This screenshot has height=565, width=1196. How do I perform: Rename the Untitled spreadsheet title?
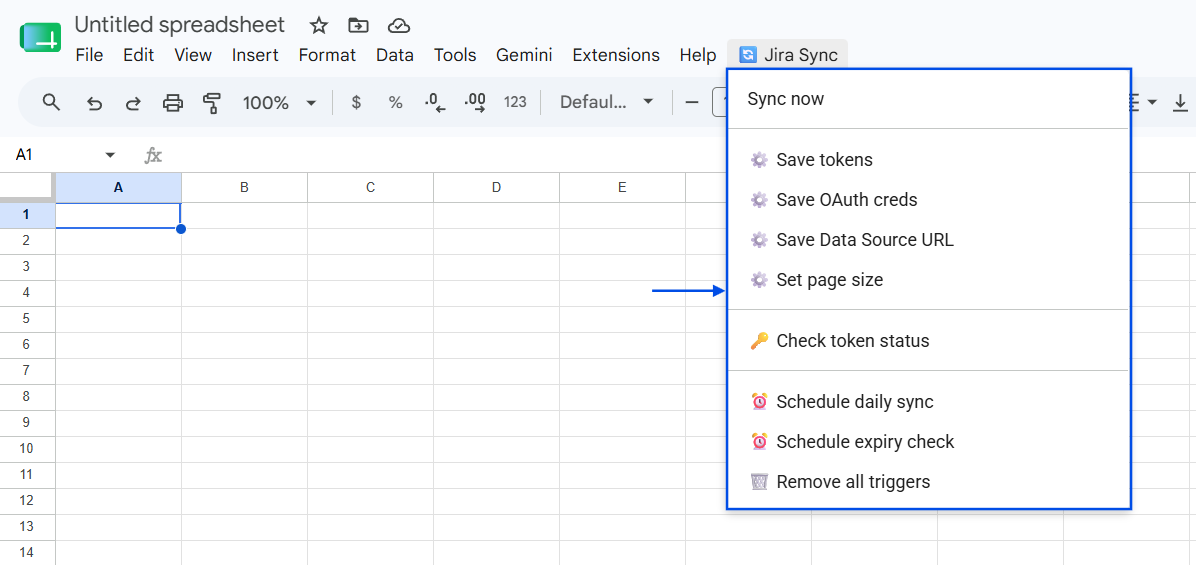180,24
